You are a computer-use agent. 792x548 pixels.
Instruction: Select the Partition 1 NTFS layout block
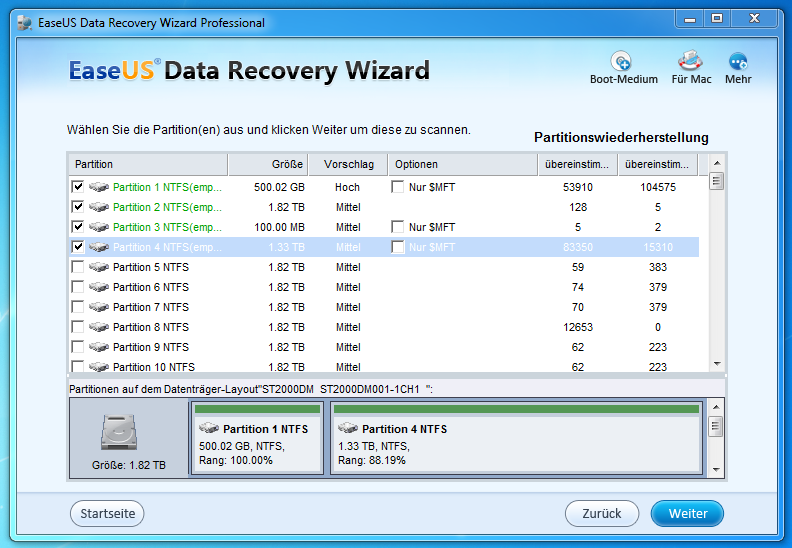click(258, 438)
